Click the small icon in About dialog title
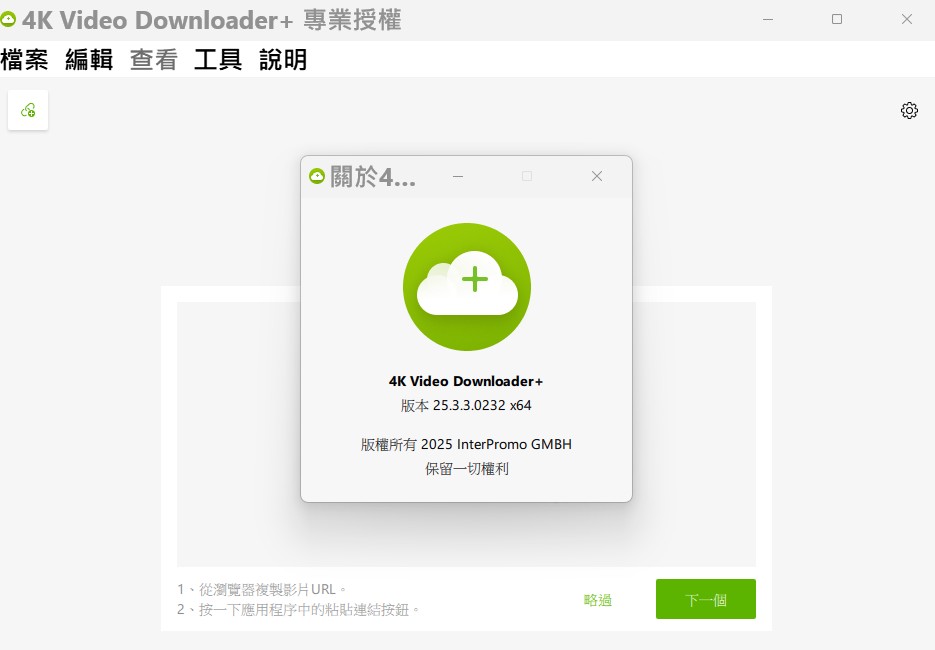The width and height of the screenshot is (935, 650). [x=317, y=177]
